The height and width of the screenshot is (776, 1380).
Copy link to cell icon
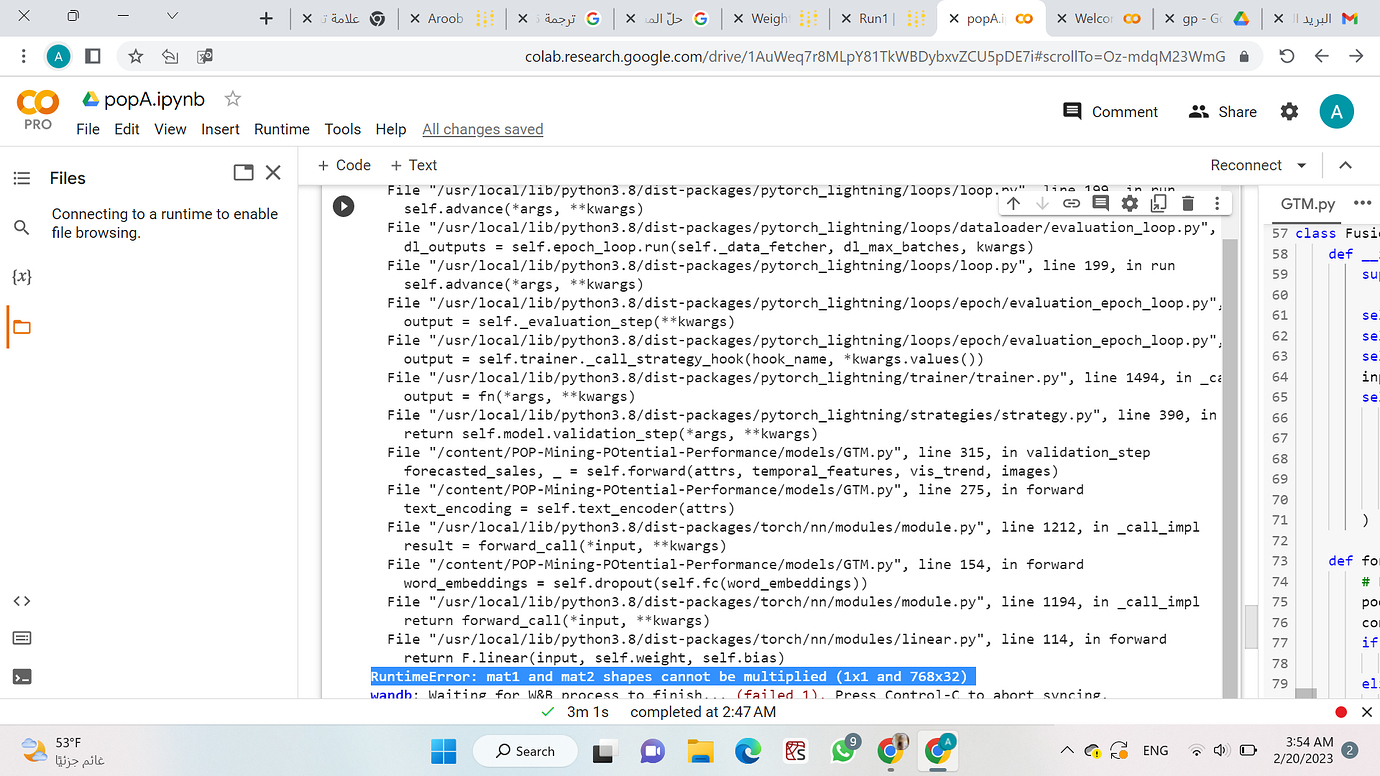(1071, 203)
